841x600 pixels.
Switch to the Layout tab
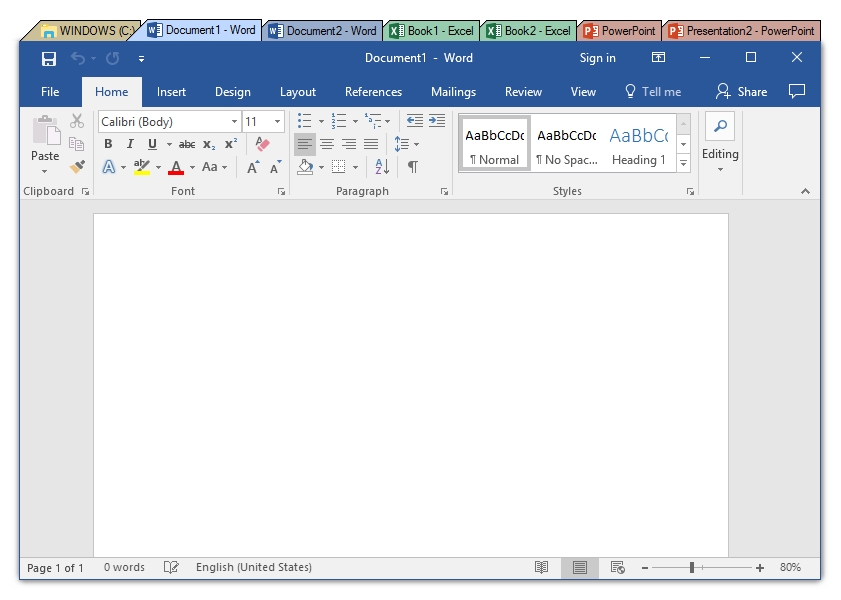(298, 92)
